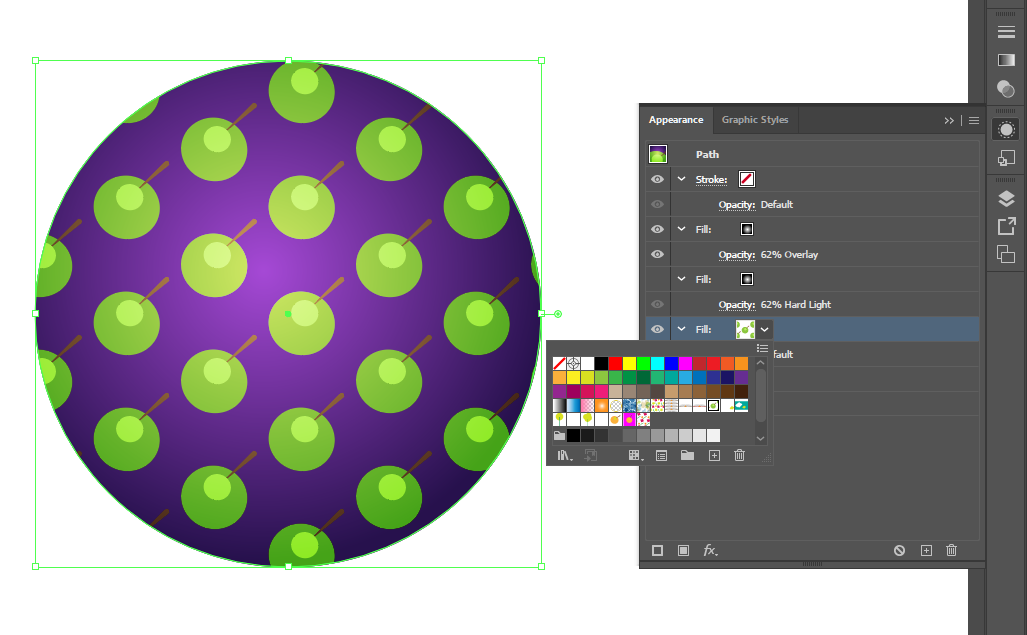The image size is (1027, 635).
Task: Open the Show Swatch Kinds menu
Action: point(635,456)
